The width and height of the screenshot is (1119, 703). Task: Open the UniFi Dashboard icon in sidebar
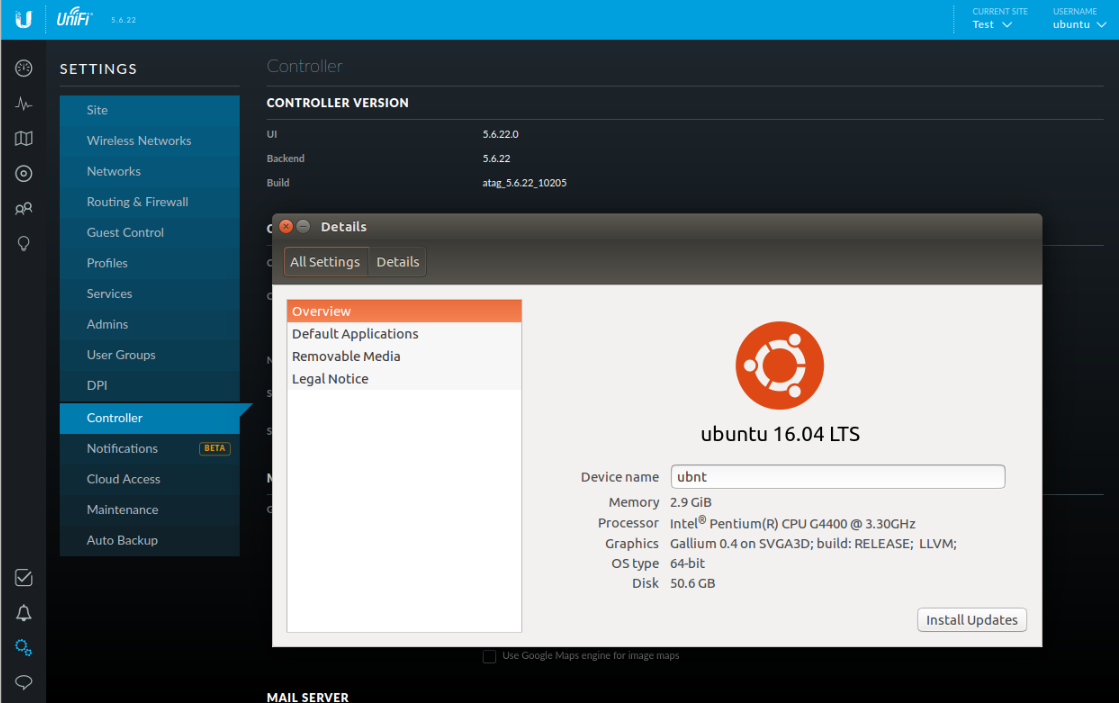point(24,69)
